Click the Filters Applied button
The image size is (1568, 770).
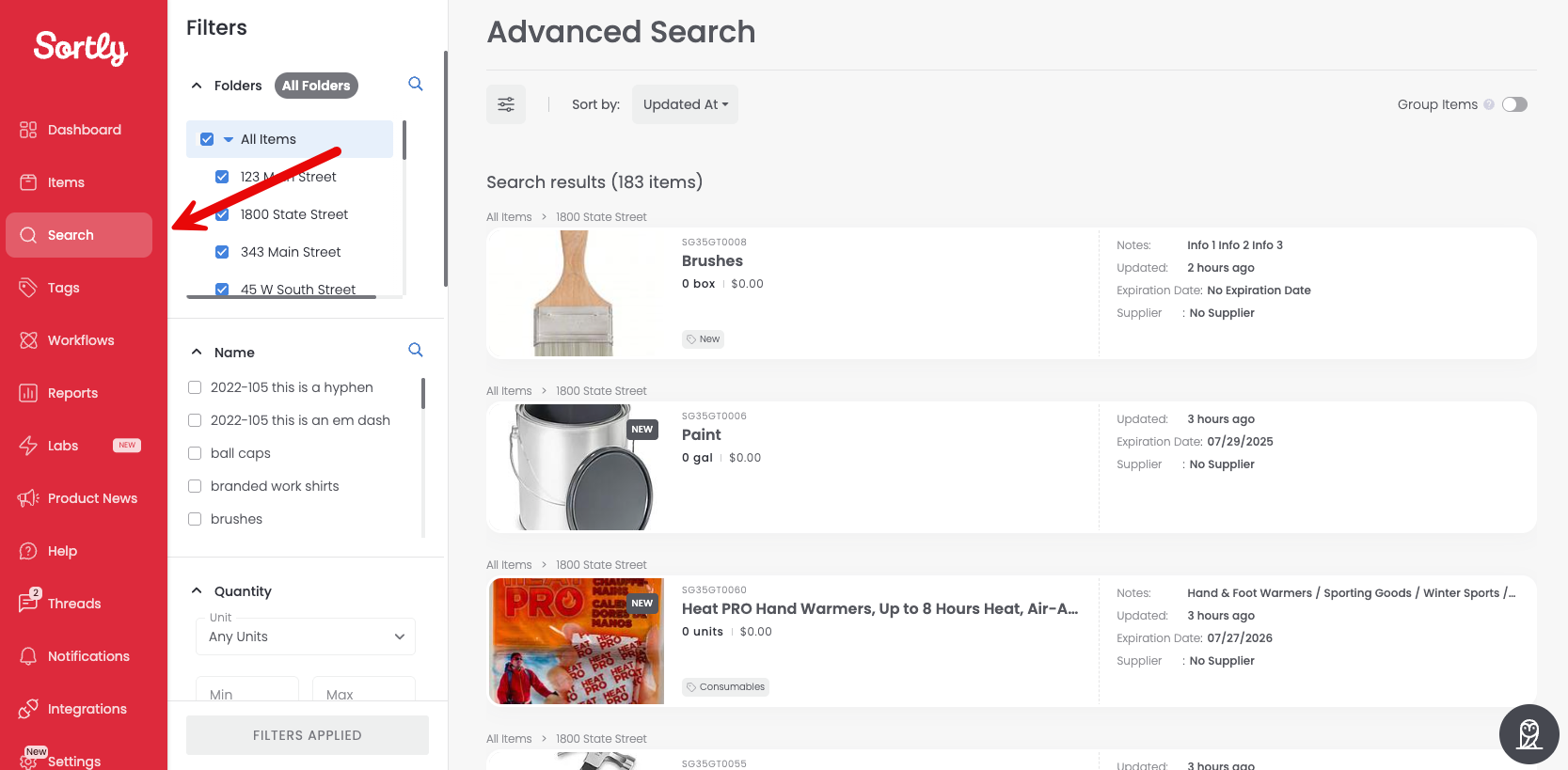click(x=308, y=735)
